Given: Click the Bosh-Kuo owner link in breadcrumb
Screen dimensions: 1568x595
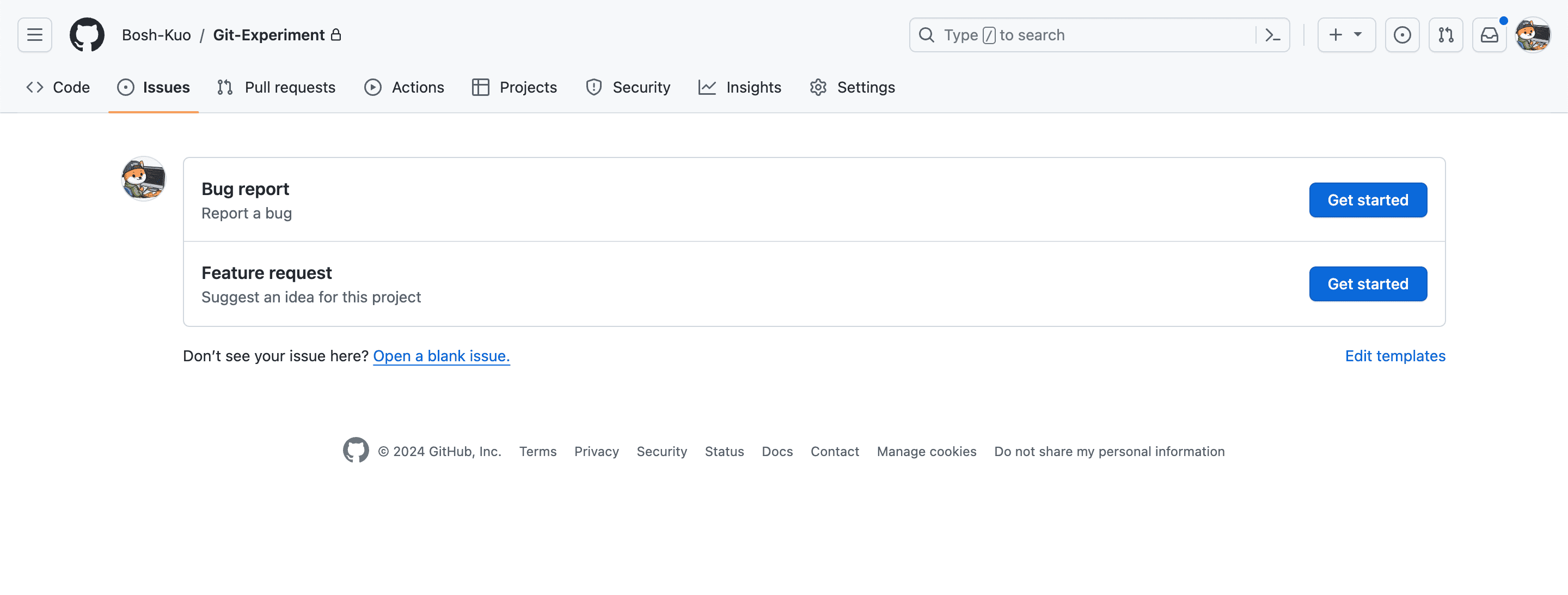Looking at the screenshot, I should tap(156, 35).
